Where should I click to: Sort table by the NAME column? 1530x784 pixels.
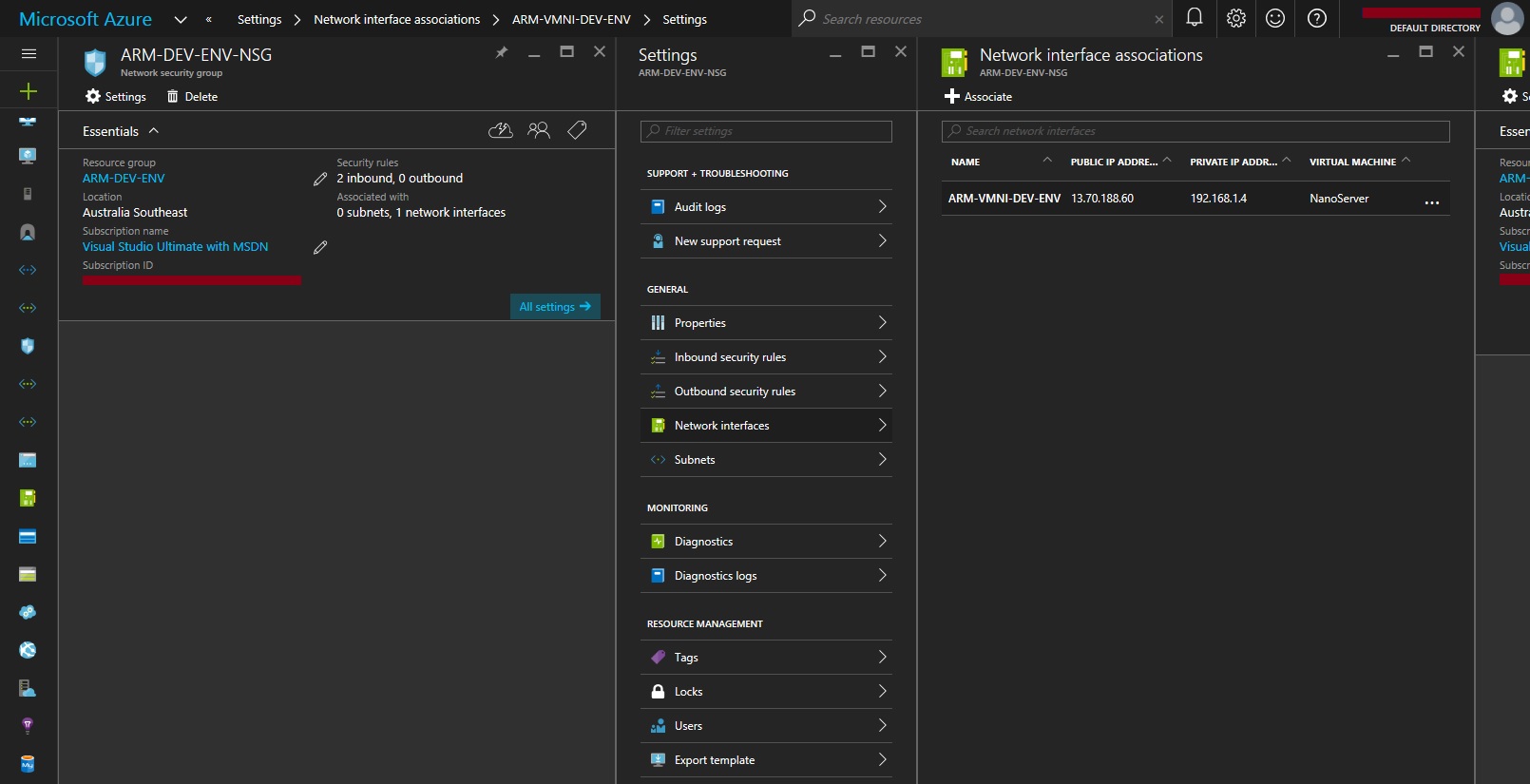point(1003,162)
